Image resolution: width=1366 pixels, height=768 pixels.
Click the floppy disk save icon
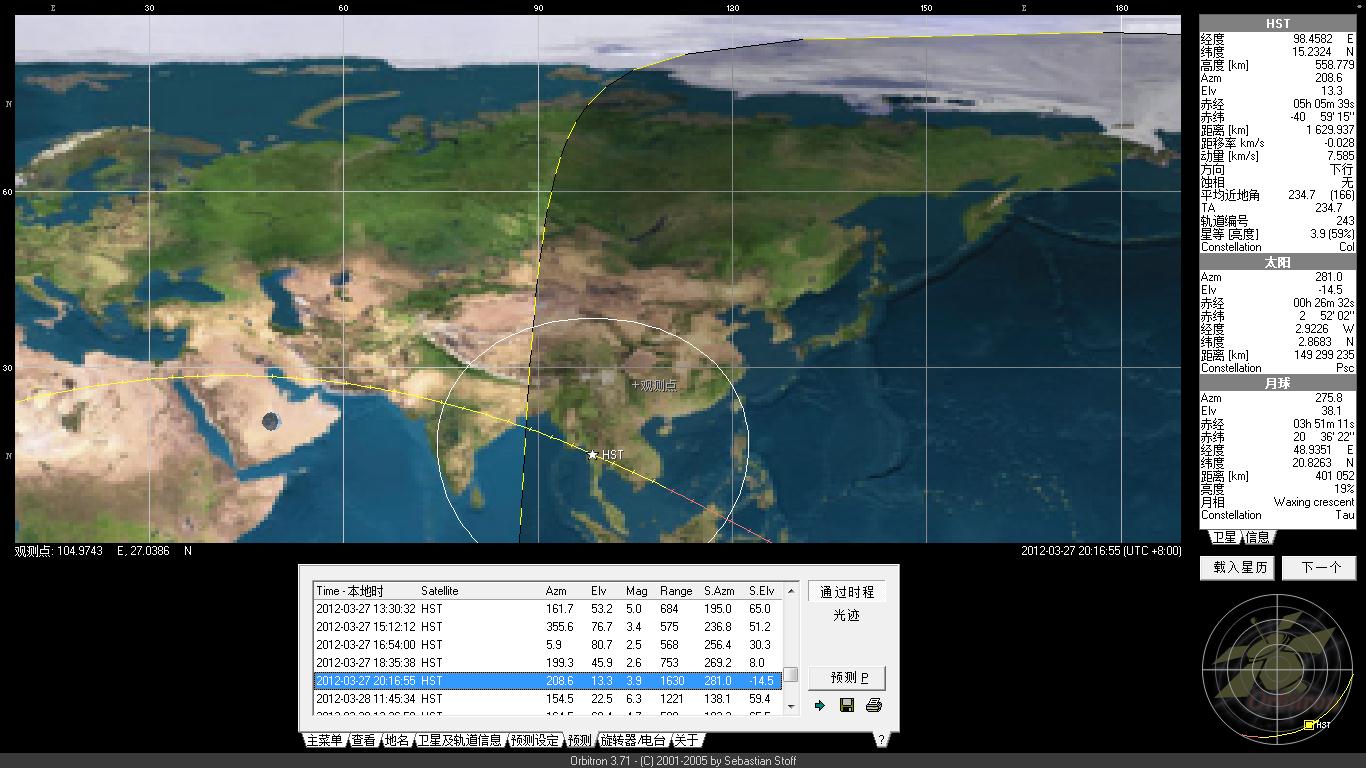coord(847,706)
